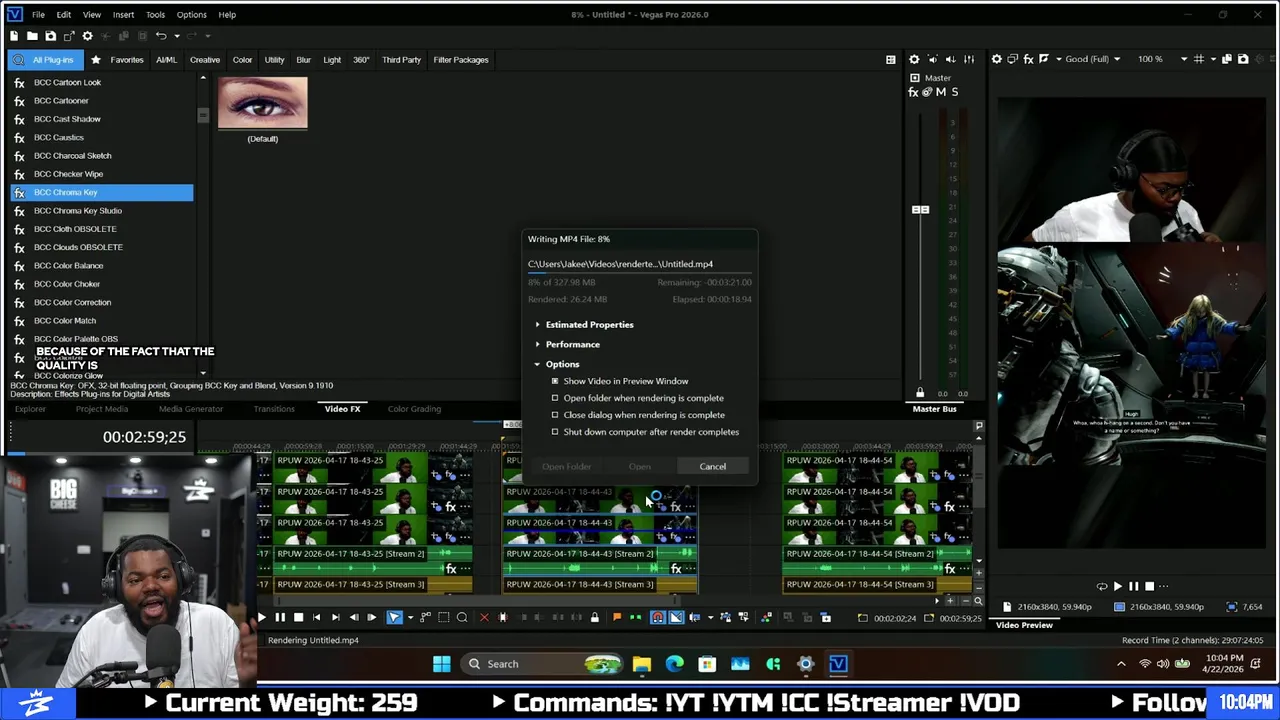Check Open folder when rendering is complete
Image resolution: width=1280 pixels, height=720 pixels.
tap(555, 398)
